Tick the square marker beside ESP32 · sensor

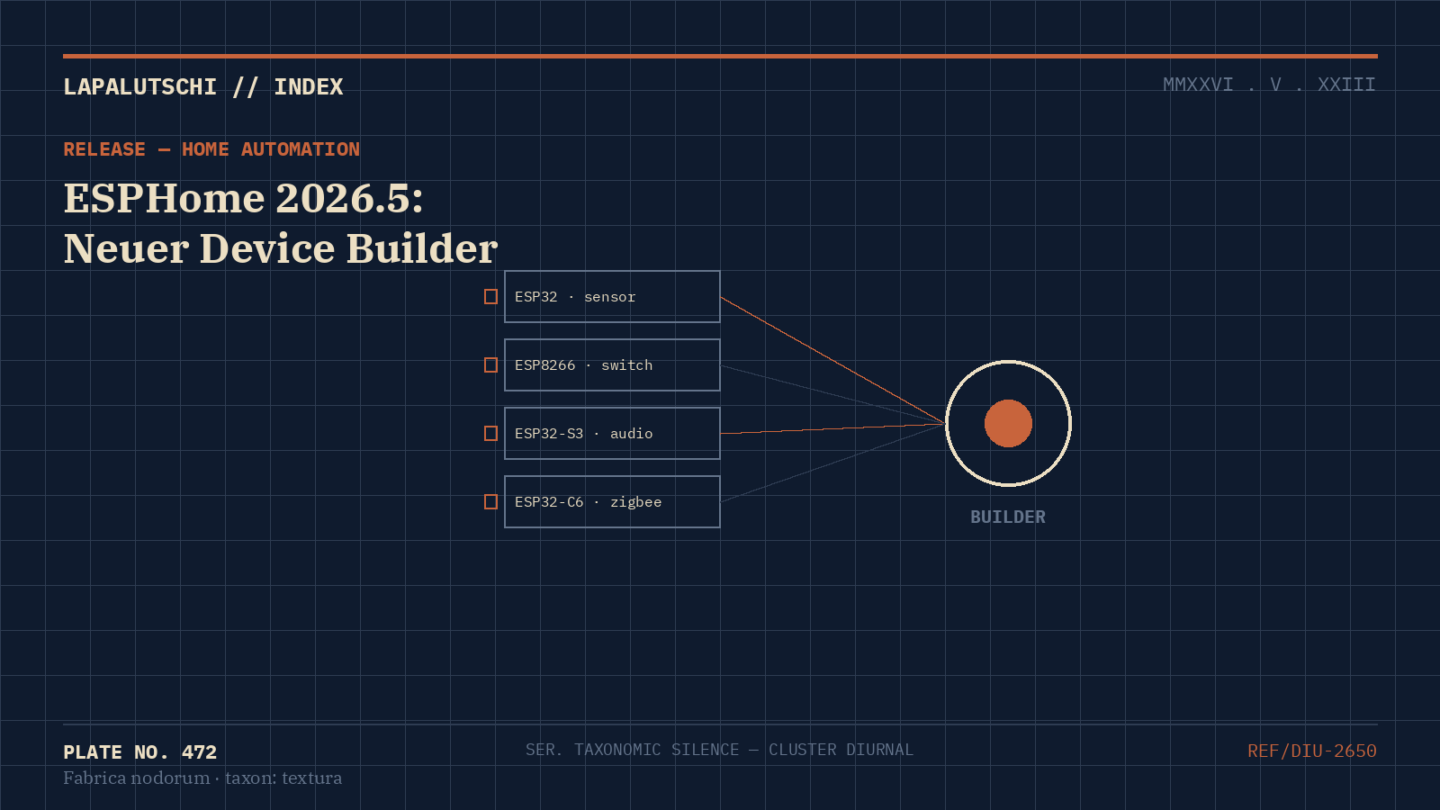point(490,297)
